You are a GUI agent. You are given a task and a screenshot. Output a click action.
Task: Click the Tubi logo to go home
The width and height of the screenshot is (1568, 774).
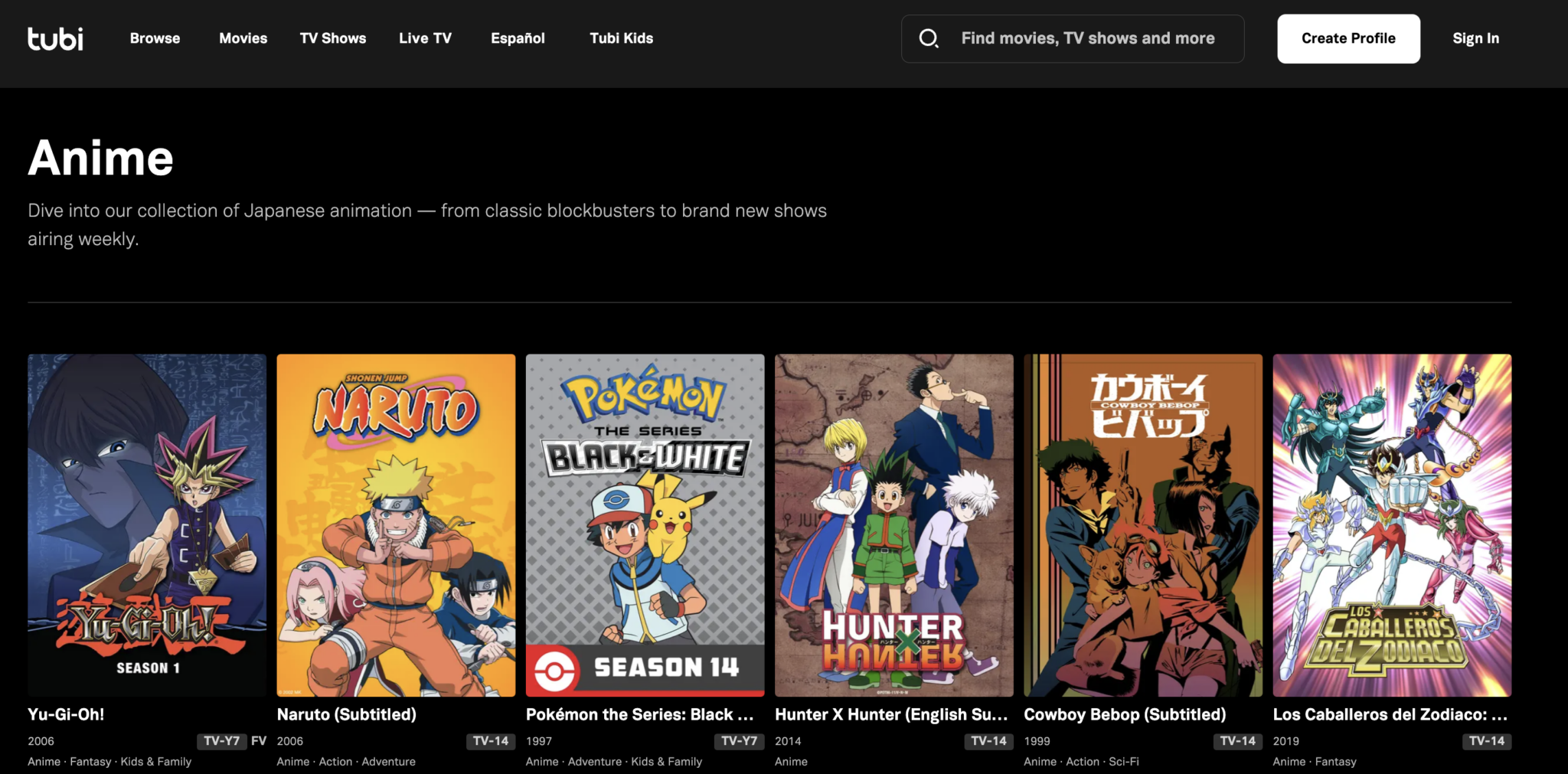tap(57, 39)
